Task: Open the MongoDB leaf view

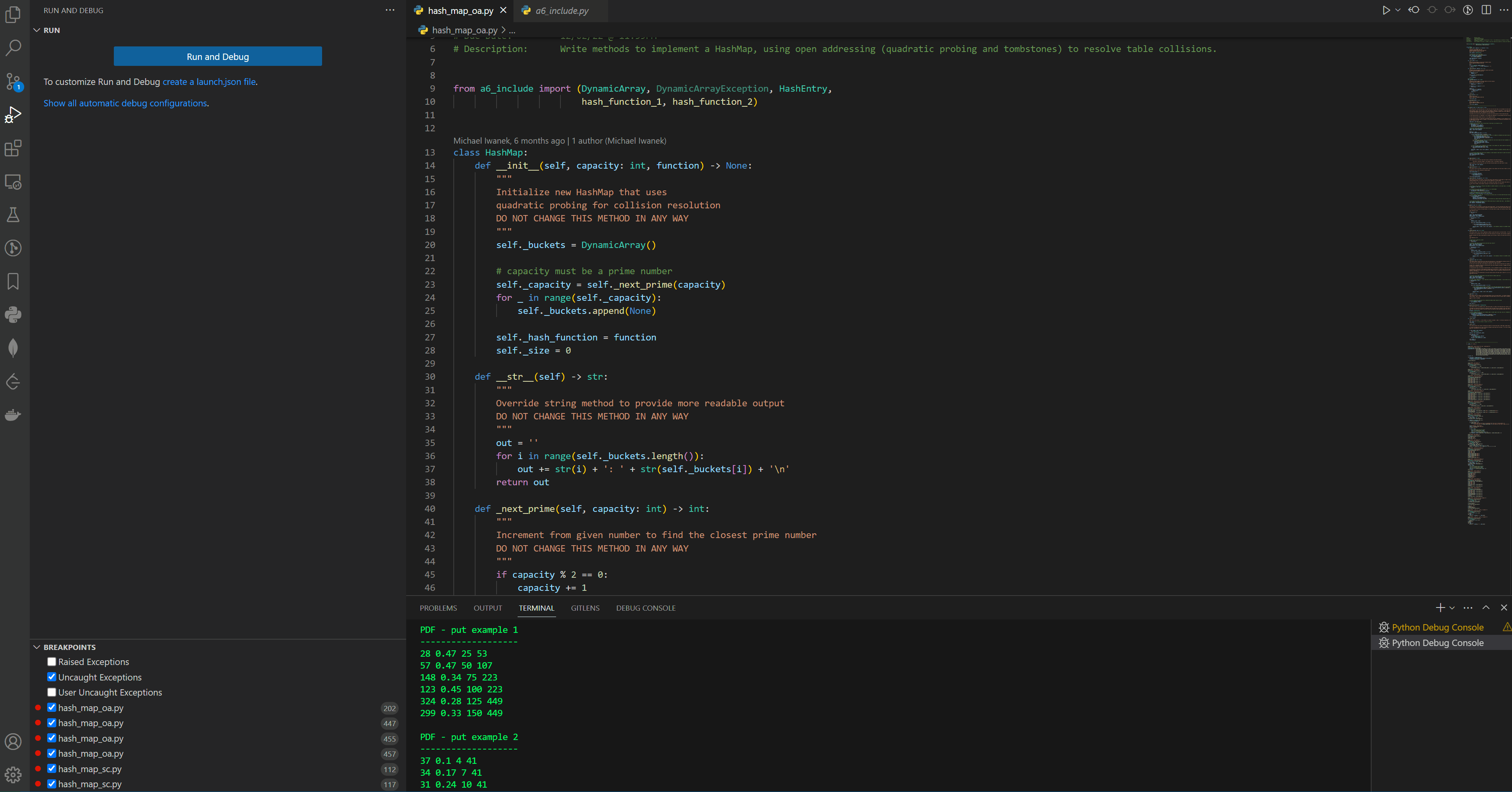Action: coord(13,348)
